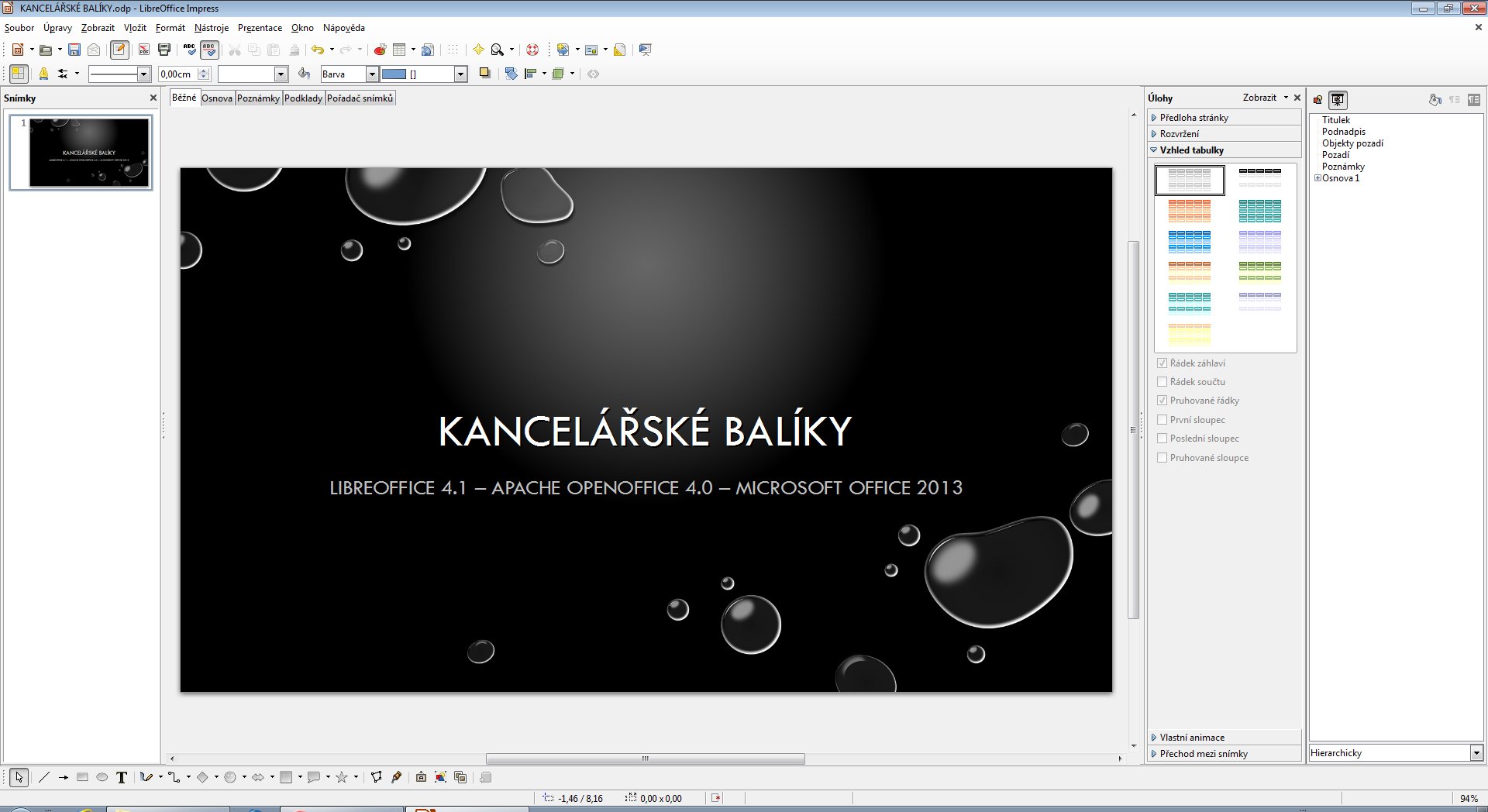
Task: Click the New document icon
Action: click(18, 50)
